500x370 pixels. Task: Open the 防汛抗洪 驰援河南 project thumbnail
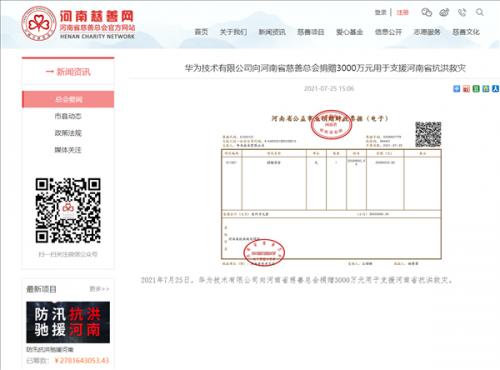click(68, 322)
